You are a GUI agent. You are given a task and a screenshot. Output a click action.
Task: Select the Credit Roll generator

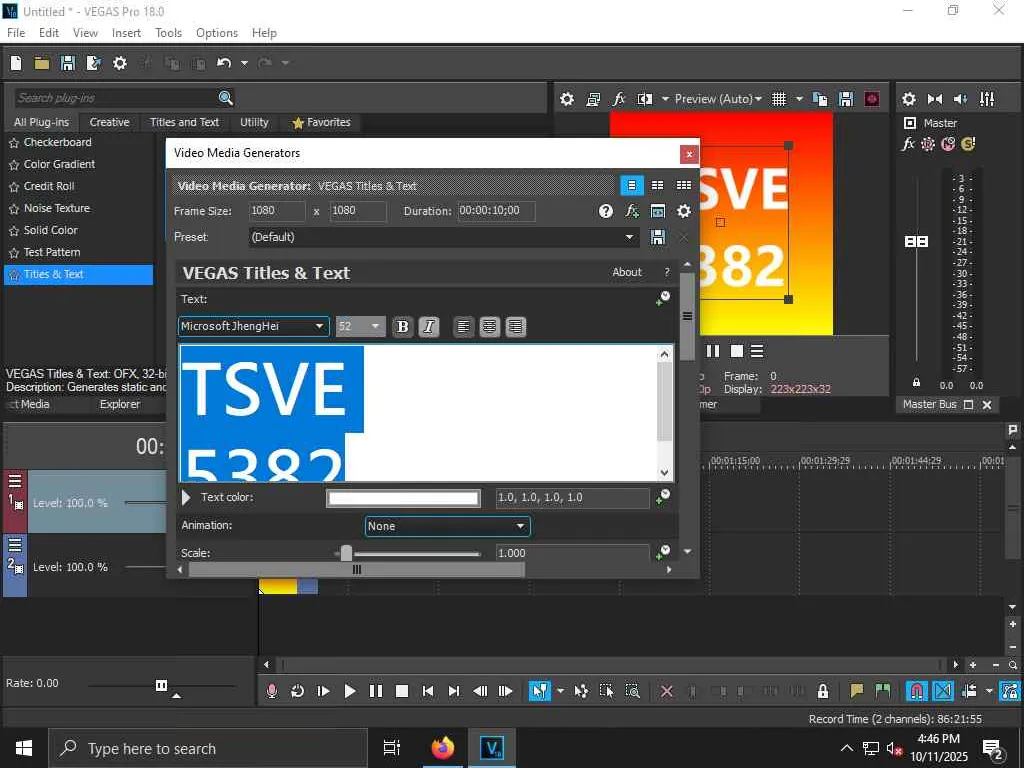tap(49, 186)
